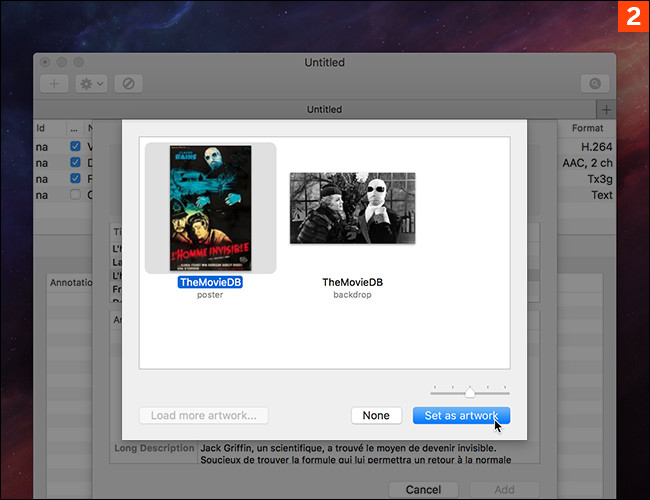Open the gear settings dropdown in toolbar
Viewport: 650px width, 500px height.
click(x=90, y=84)
